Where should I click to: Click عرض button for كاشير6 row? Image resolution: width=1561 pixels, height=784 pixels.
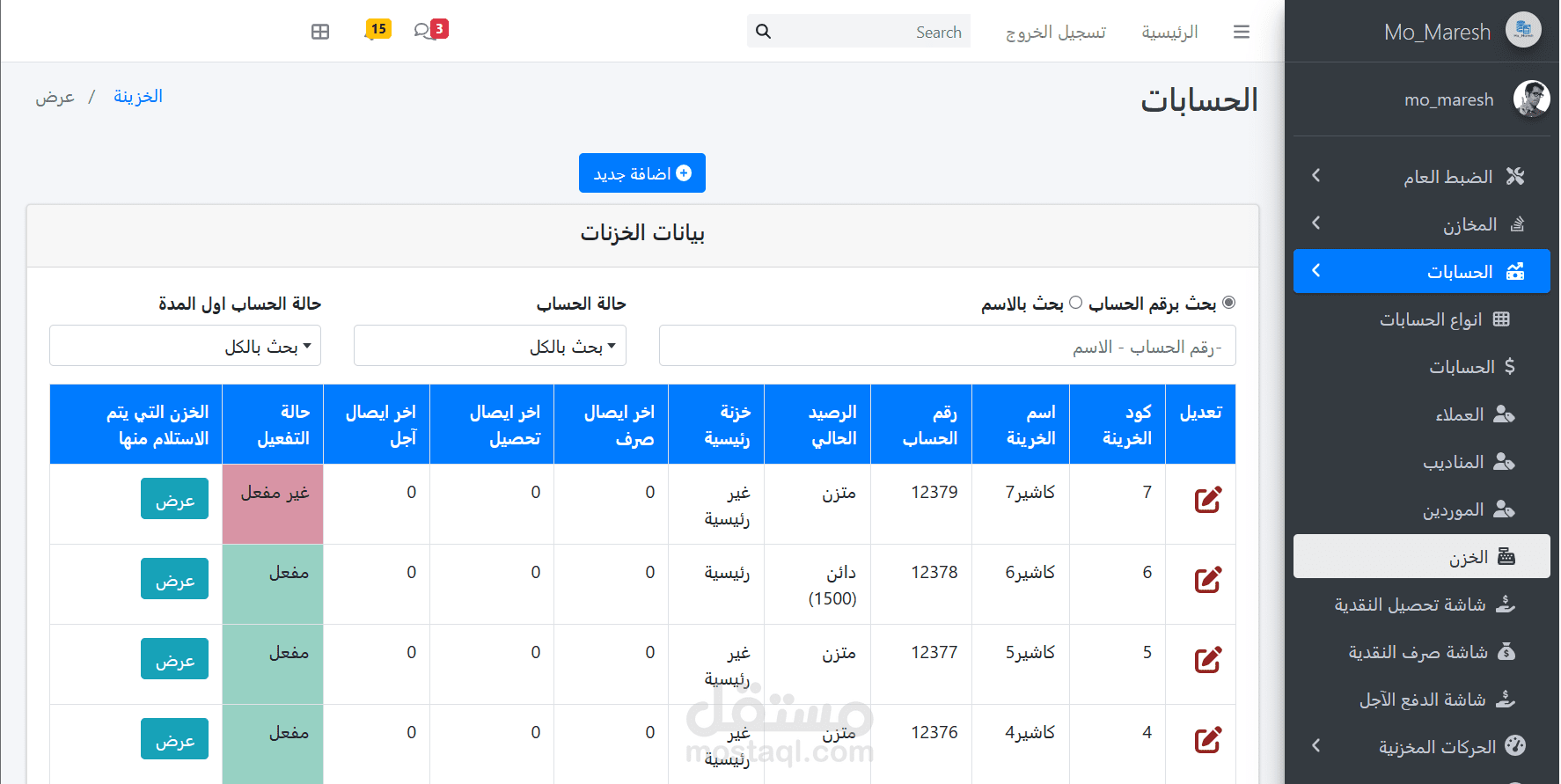point(174,579)
